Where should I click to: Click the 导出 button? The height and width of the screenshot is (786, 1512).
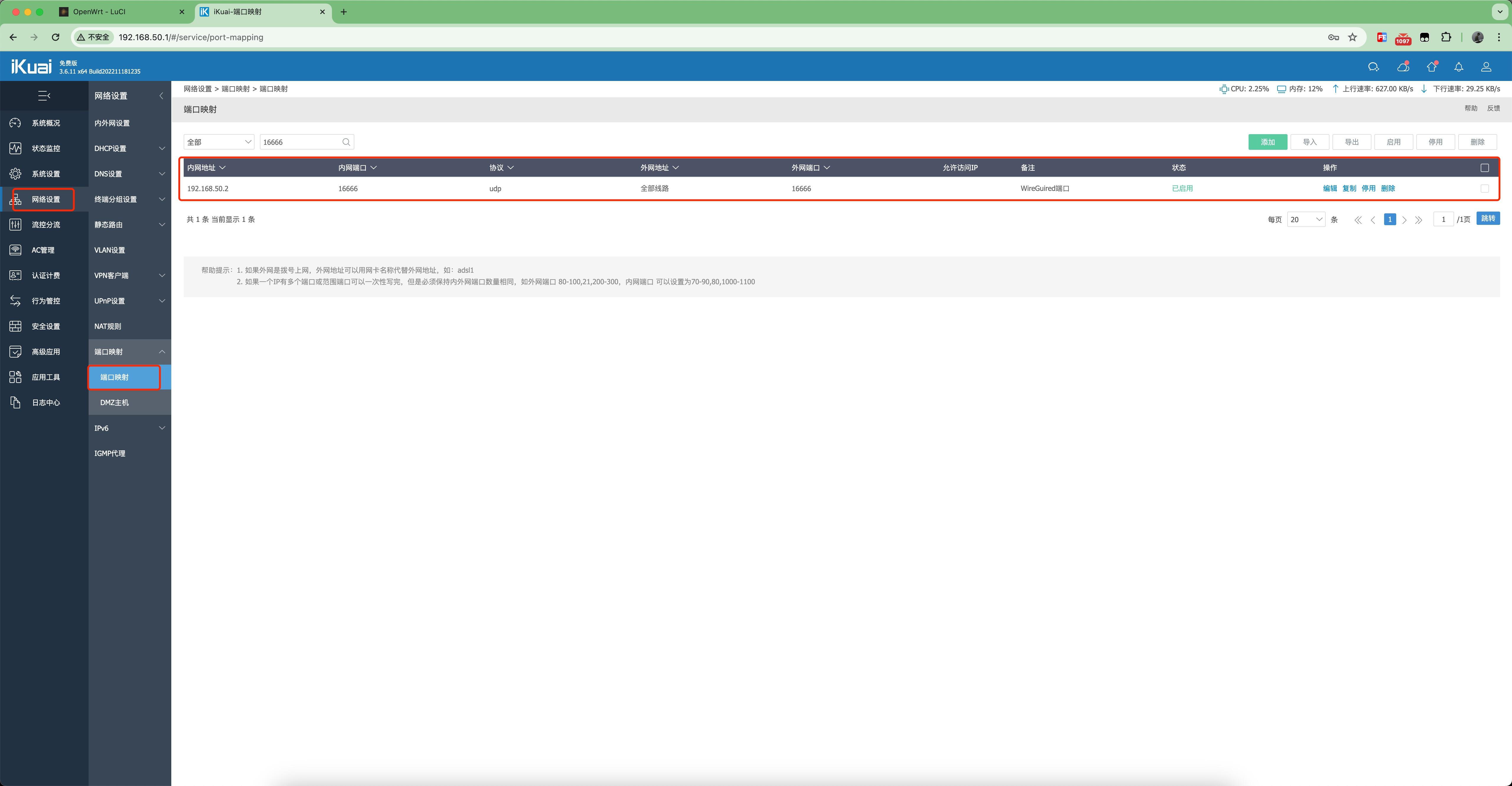point(1352,142)
